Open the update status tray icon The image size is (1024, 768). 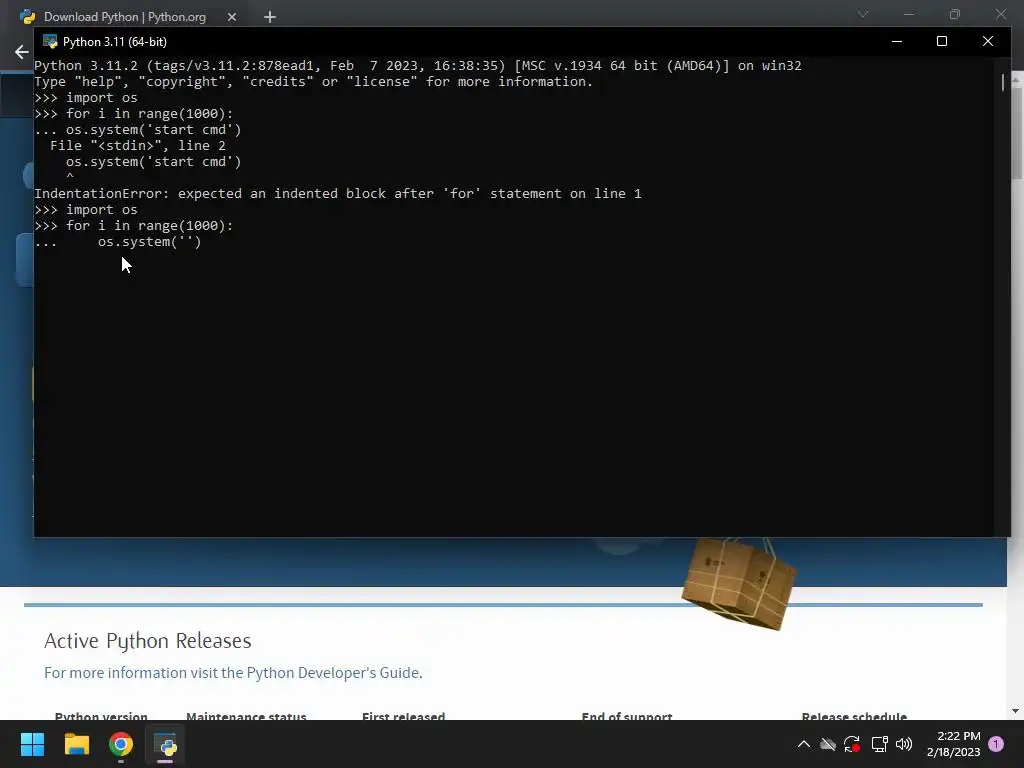(x=852, y=744)
